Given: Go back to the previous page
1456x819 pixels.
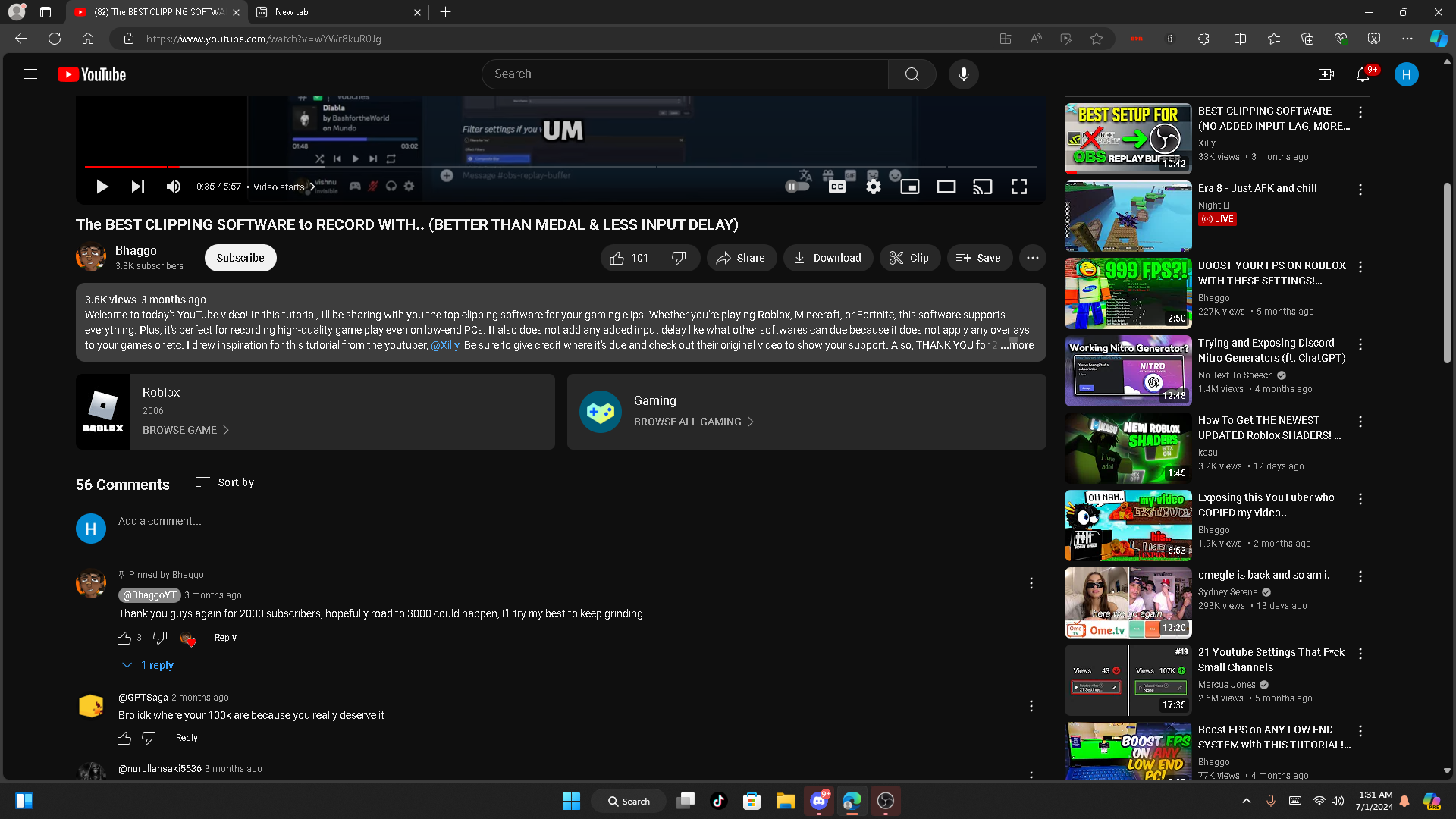Looking at the screenshot, I should point(21,39).
